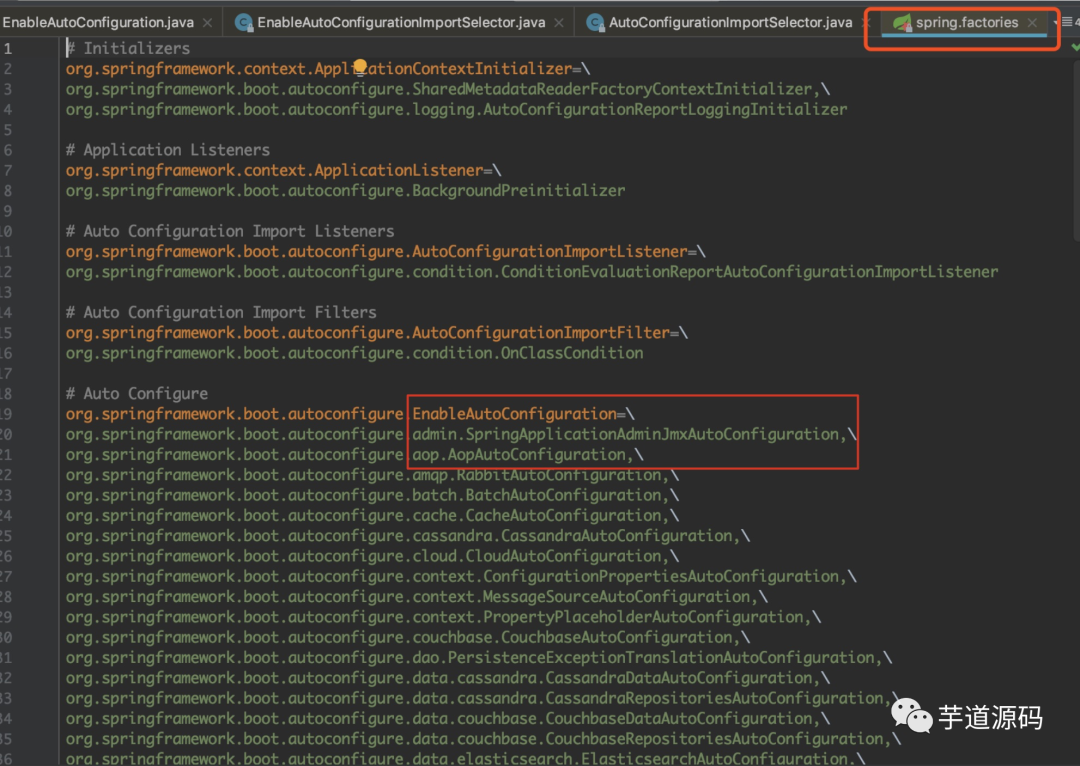Close the EnableAutoConfiguration.java tab

207,23
